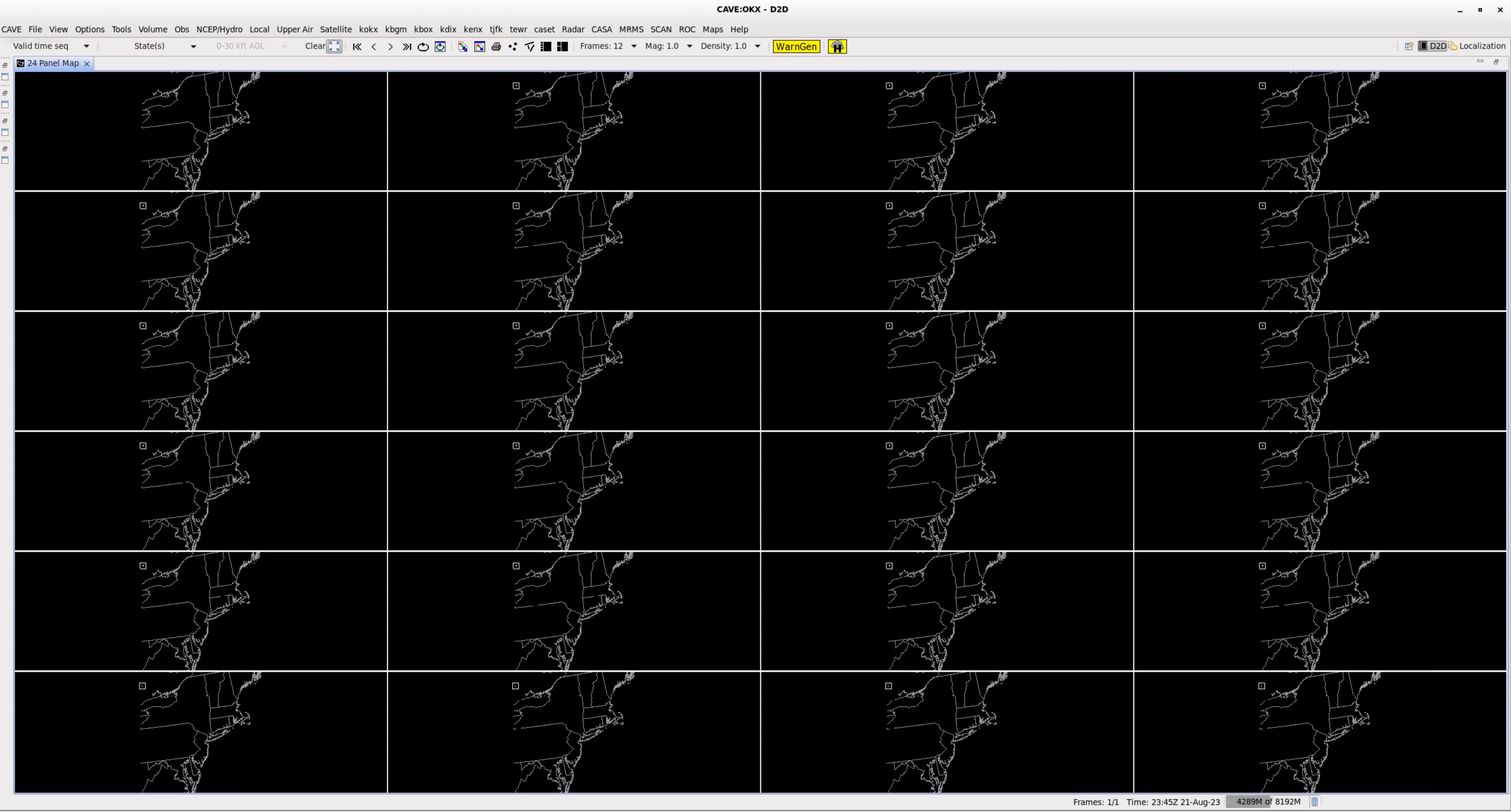Open the Tools menu
The width and height of the screenshot is (1511, 812).
[121, 29]
